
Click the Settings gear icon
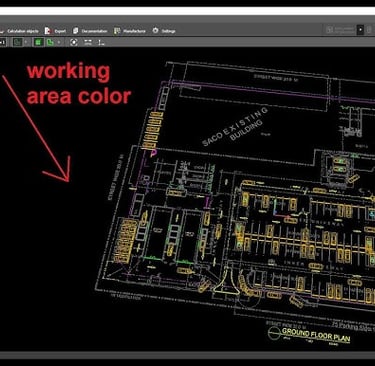tap(155, 31)
